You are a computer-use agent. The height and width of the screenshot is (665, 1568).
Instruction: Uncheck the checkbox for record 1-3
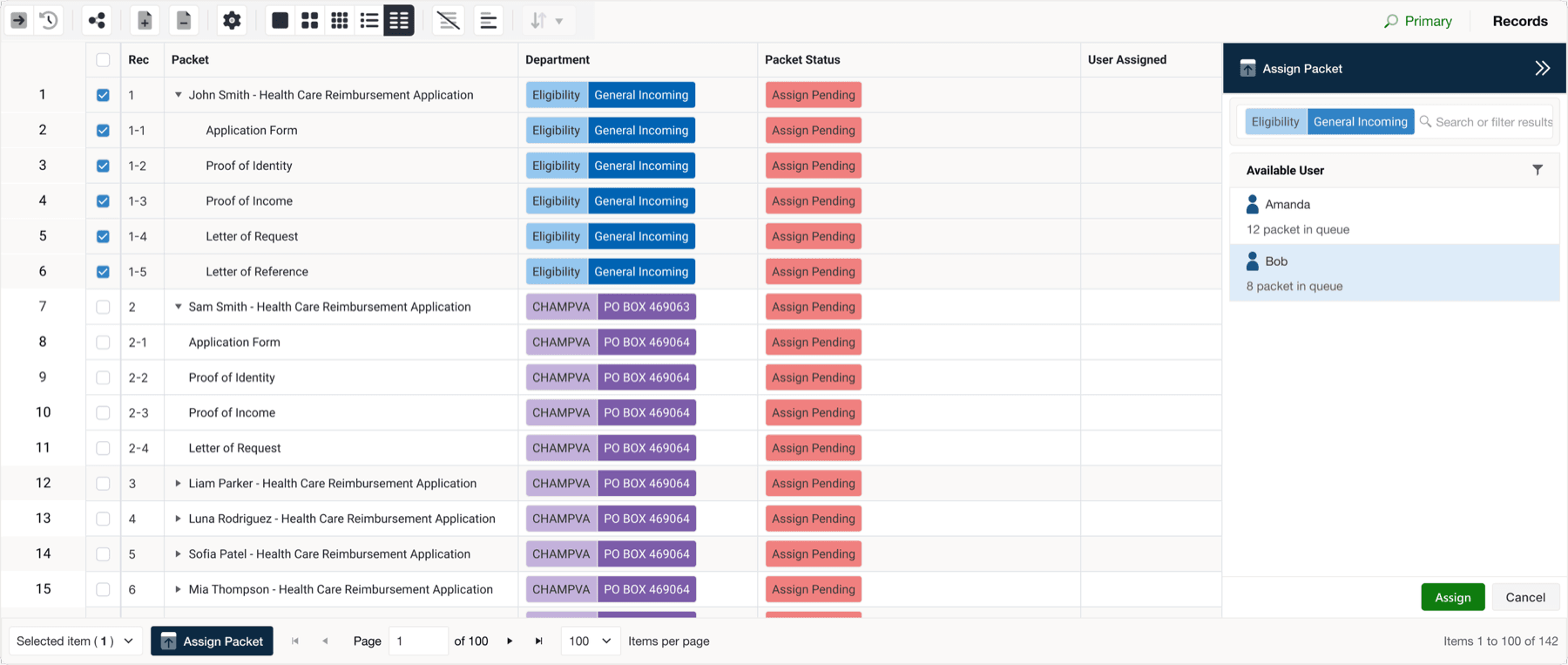click(103, 200)
